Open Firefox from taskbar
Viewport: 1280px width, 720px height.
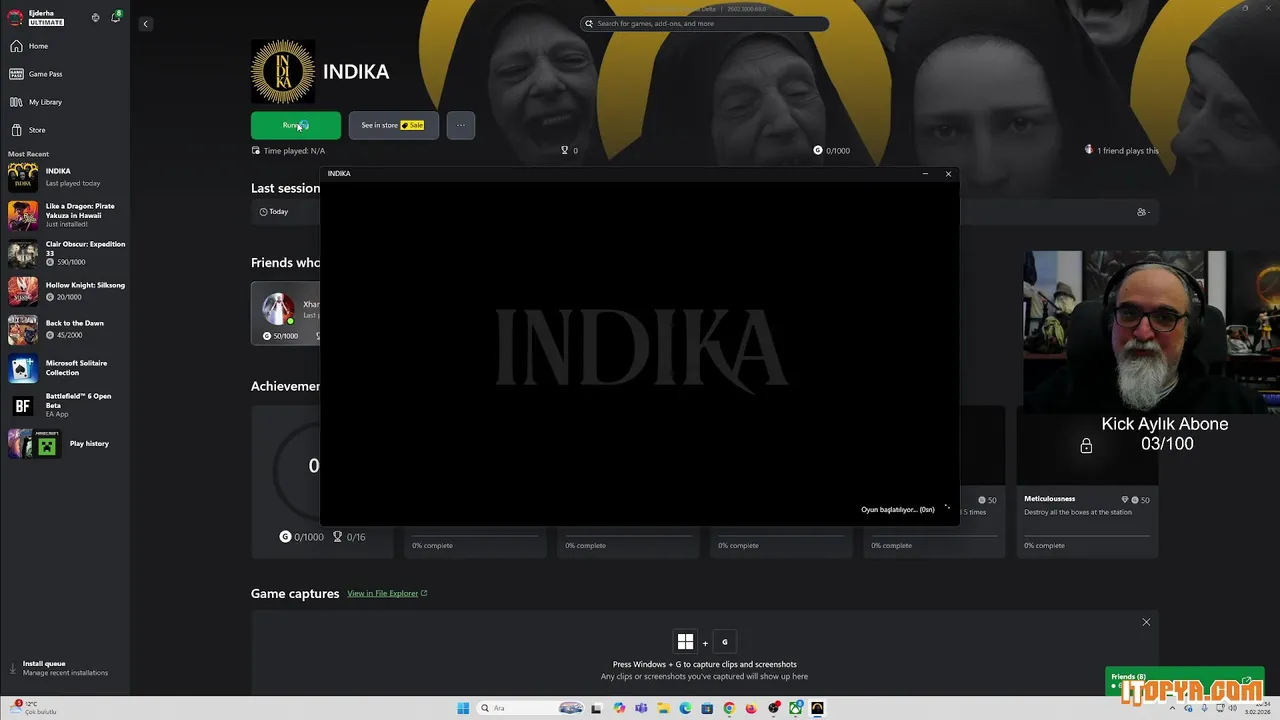(x=751, y=708)
